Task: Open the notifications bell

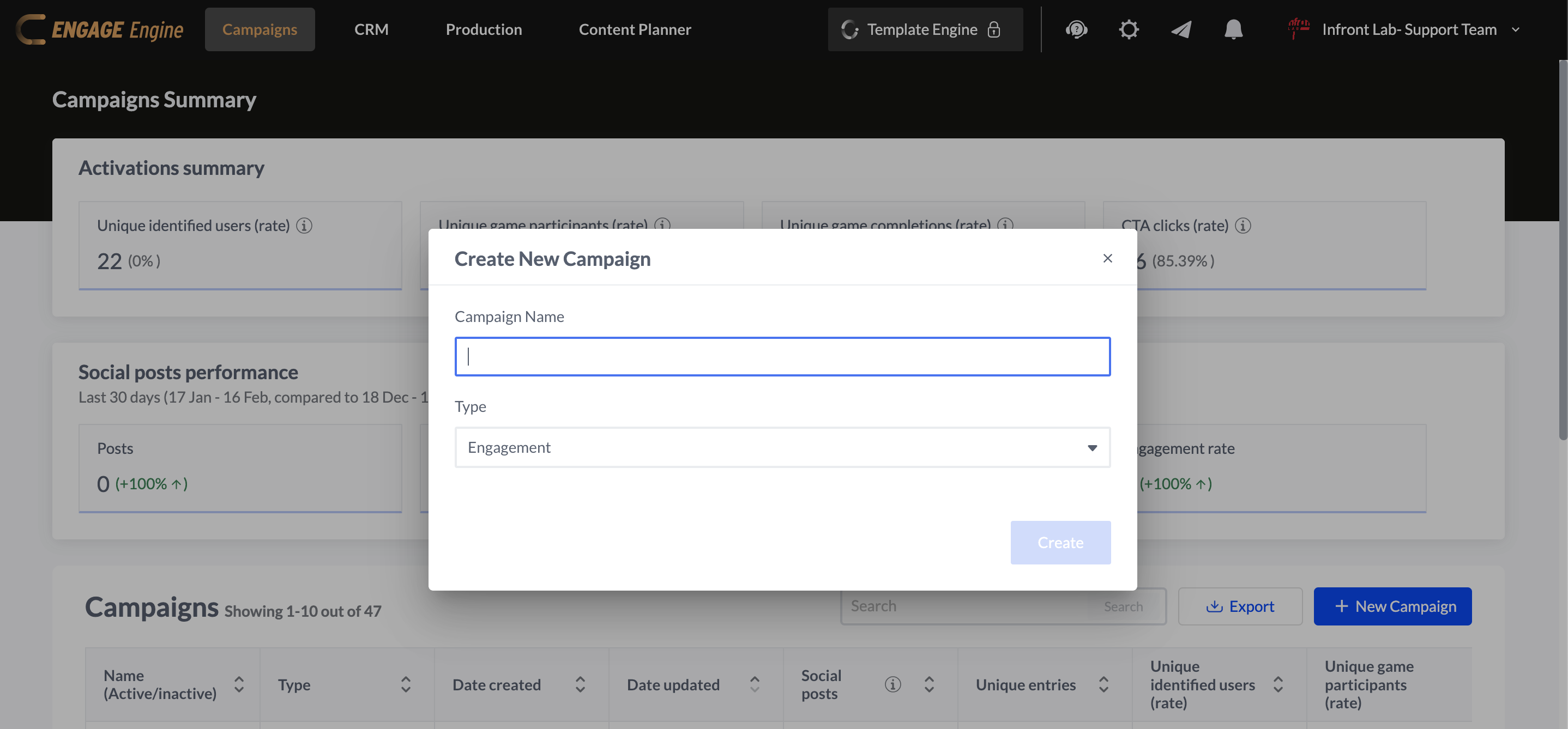Action: (1233, 28)
